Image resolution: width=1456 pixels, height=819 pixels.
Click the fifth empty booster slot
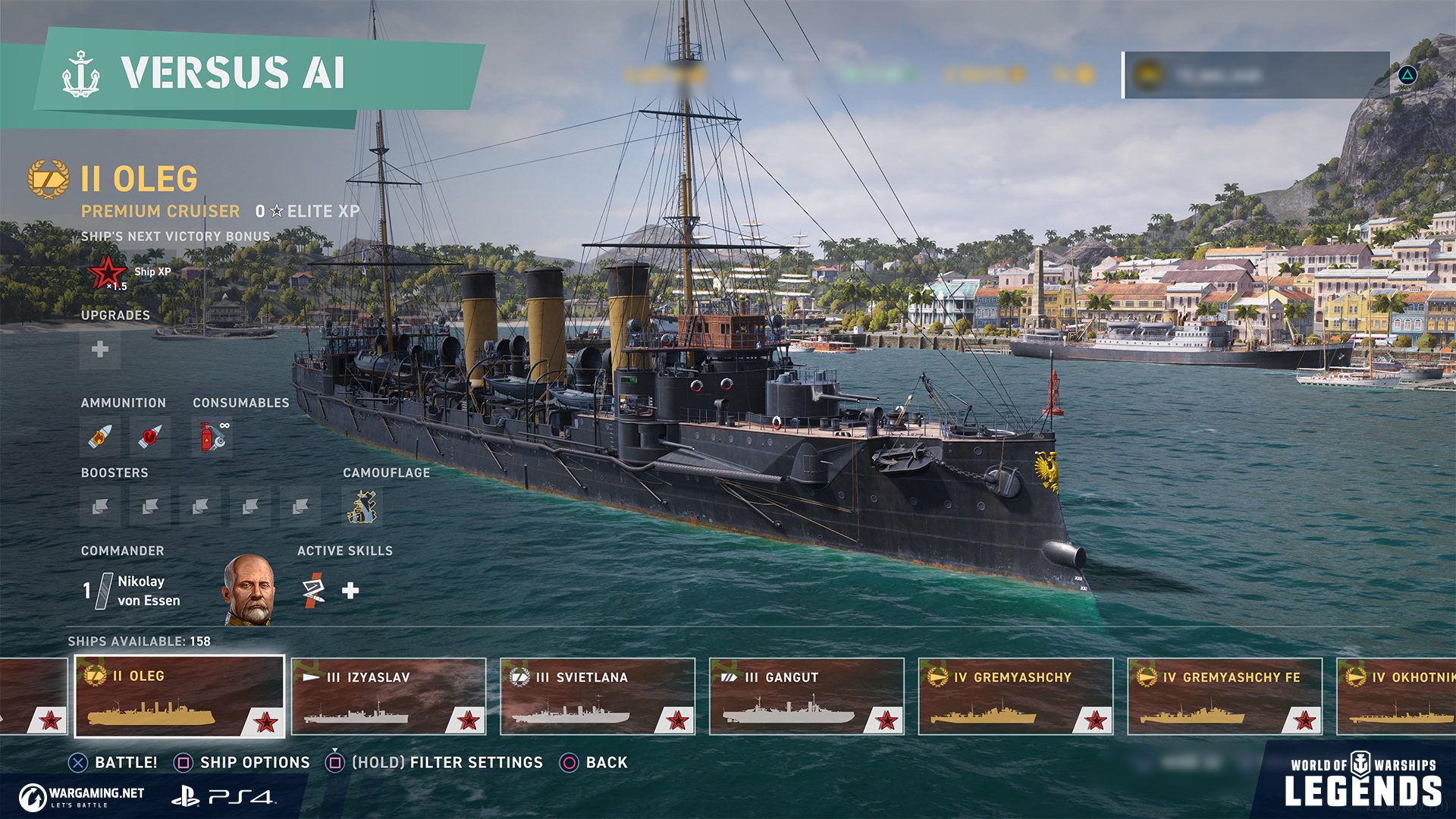click(x=300, y=506)
